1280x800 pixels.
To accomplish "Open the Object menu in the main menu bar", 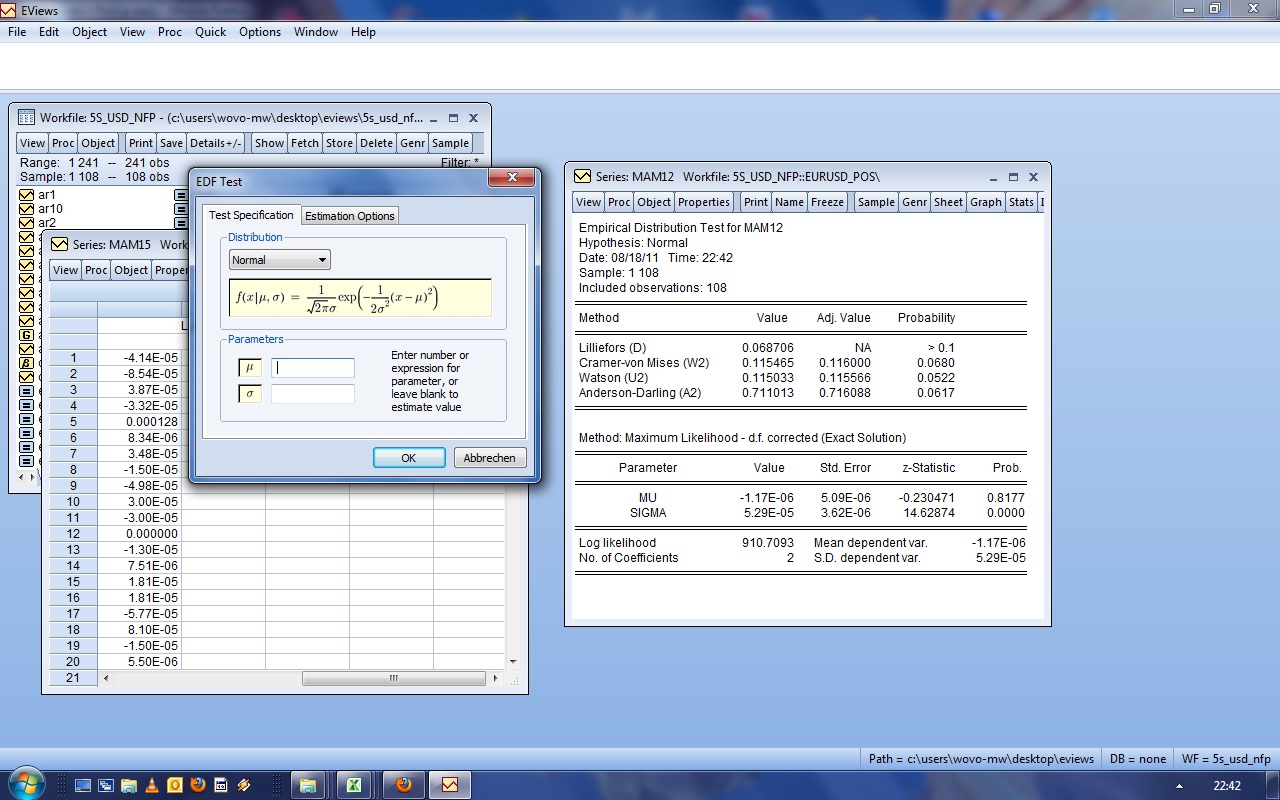I will click(89, 32).
